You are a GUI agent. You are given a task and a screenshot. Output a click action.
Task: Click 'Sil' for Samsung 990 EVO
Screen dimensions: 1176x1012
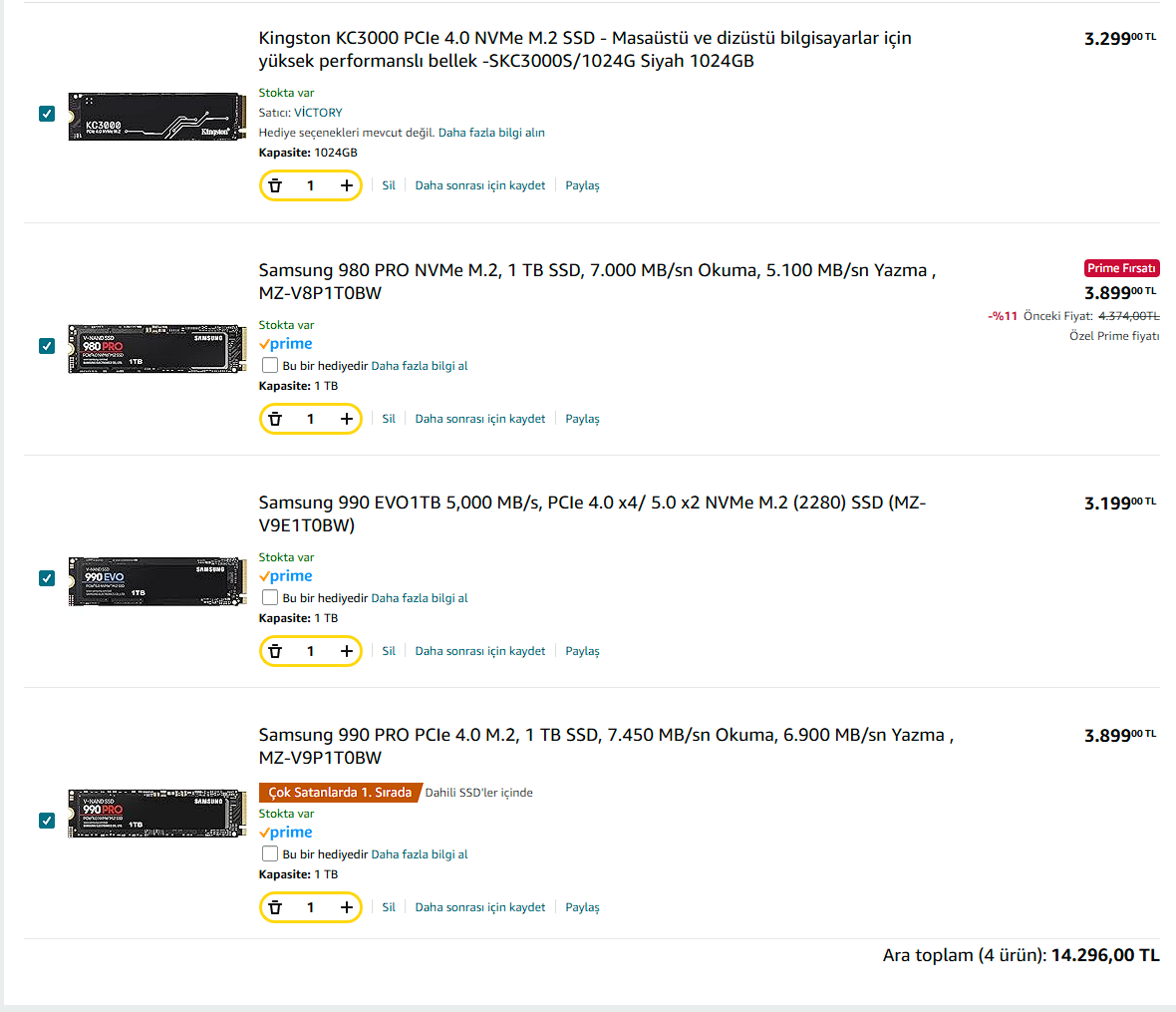(x=389, y=651)
